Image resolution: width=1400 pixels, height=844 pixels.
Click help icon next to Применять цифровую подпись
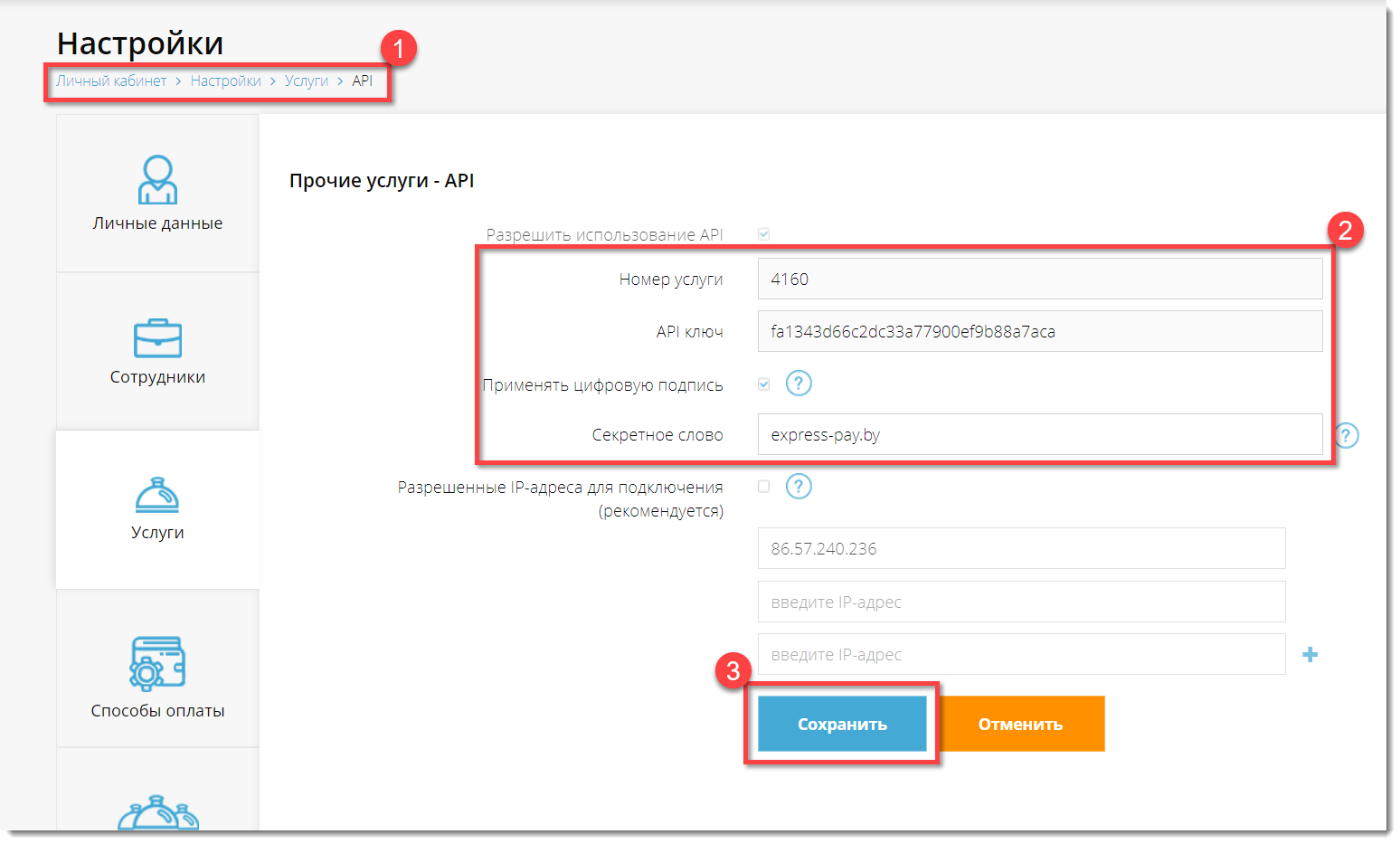799,384
